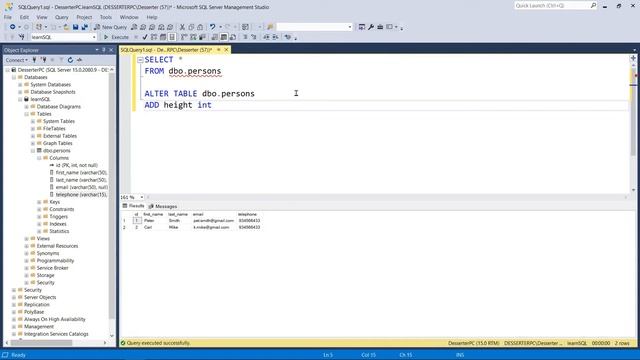Switch output to Results to File
This screenshot has height=360, width=640.
point(233,37)
